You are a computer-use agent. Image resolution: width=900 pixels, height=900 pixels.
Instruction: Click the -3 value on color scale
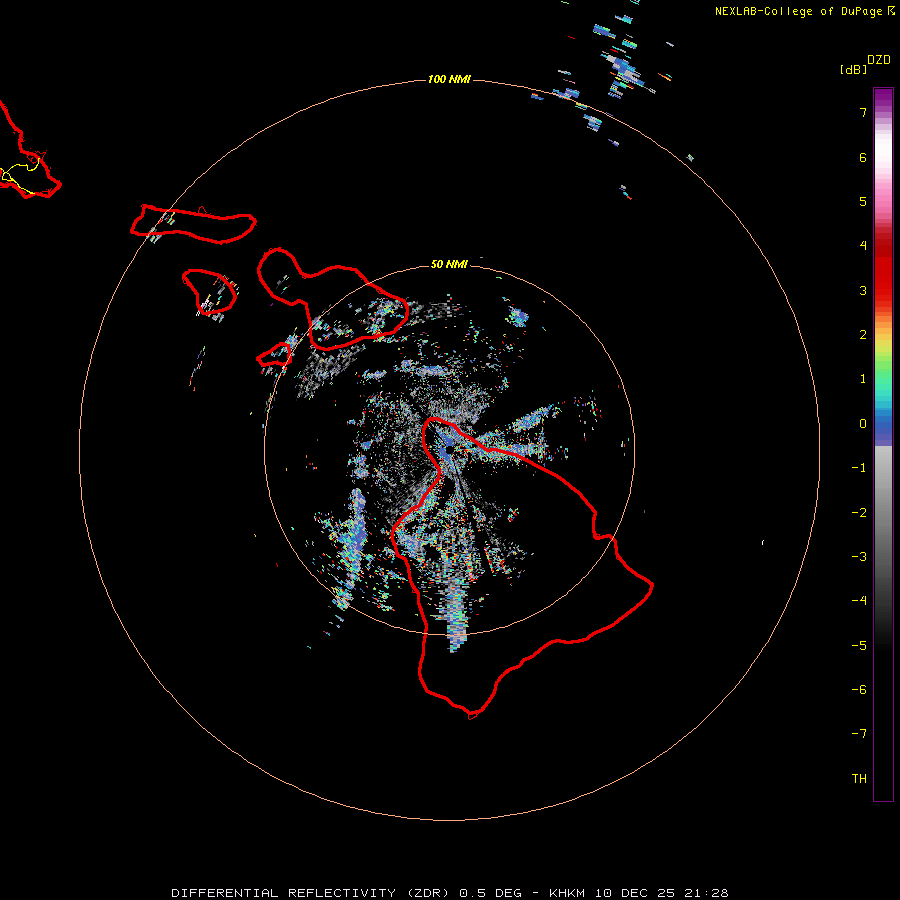(x=859, y=556)
